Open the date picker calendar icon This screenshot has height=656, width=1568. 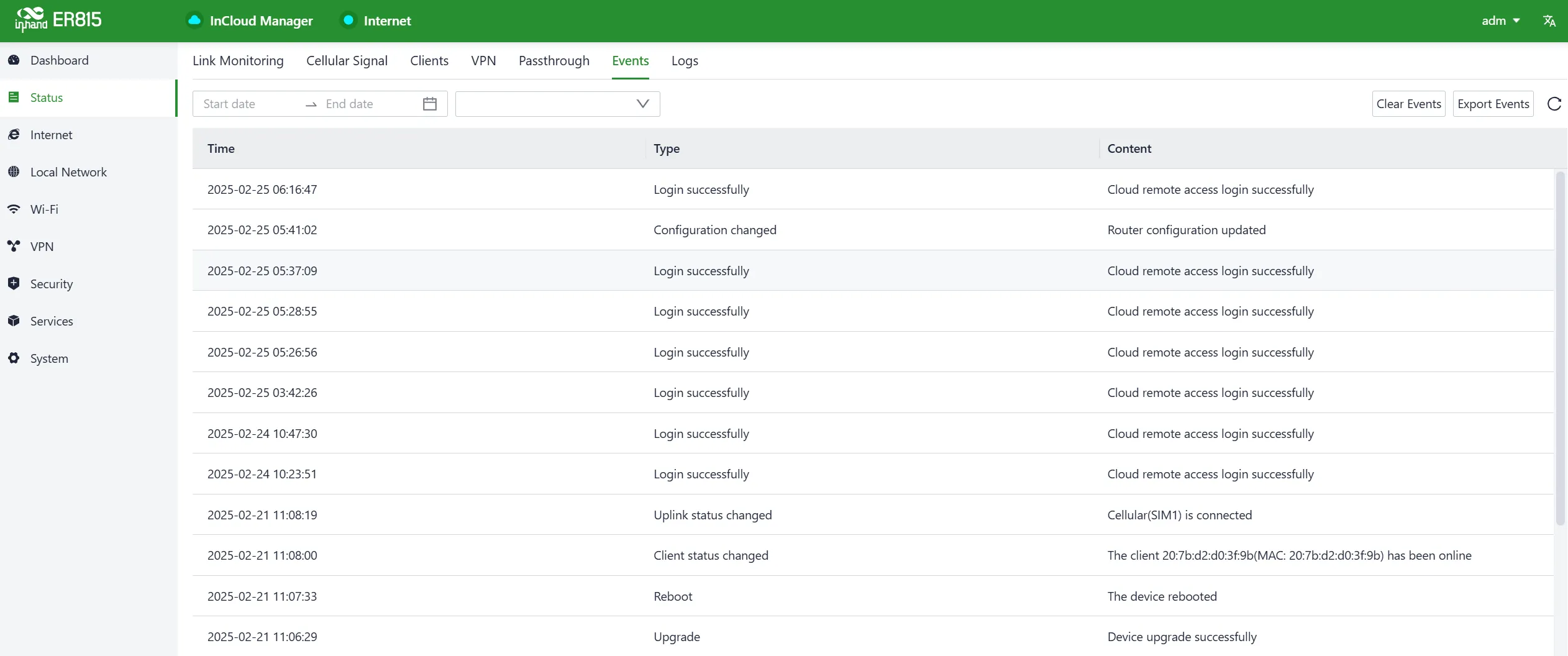coord(430,104)
